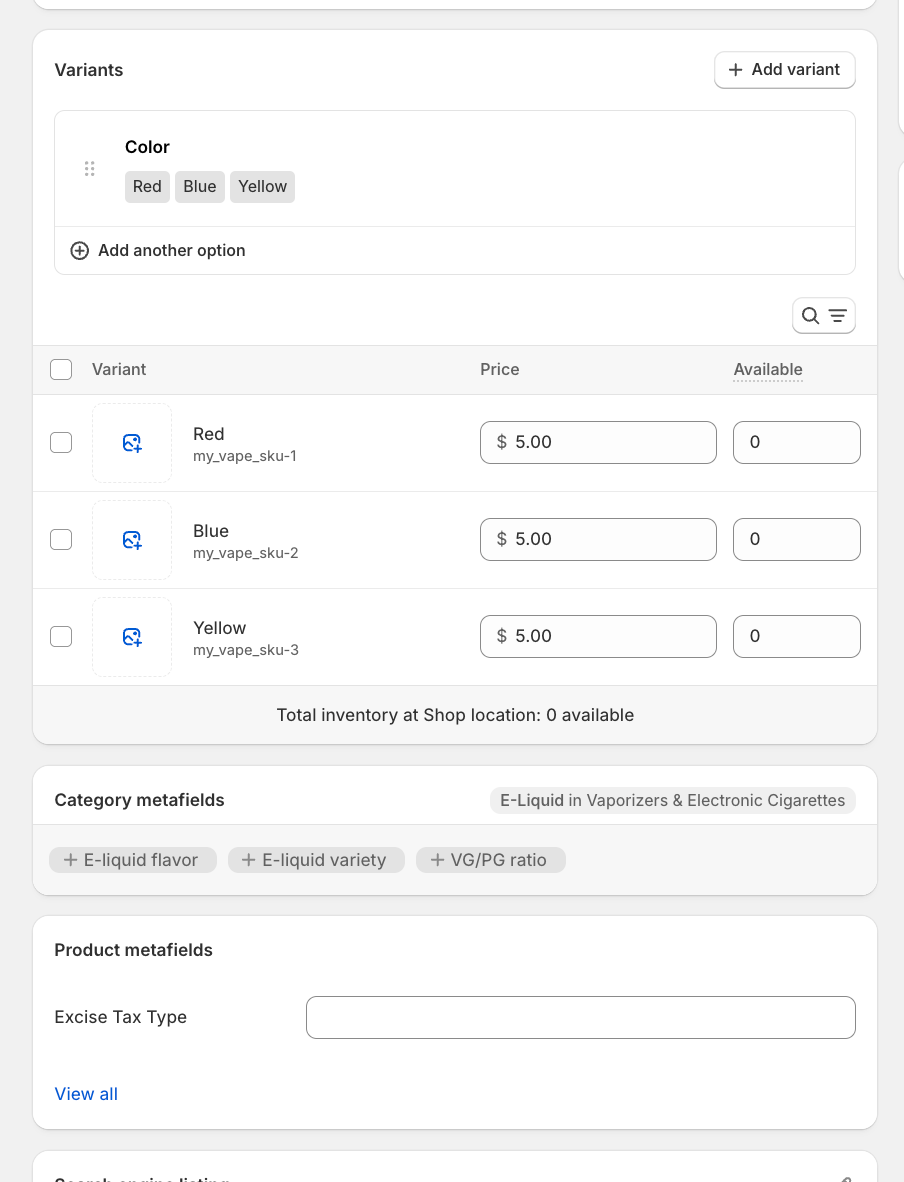Click the drag handle beside Color option
The width and height of the screenshot is (904, 1182).
click(90, 168)
